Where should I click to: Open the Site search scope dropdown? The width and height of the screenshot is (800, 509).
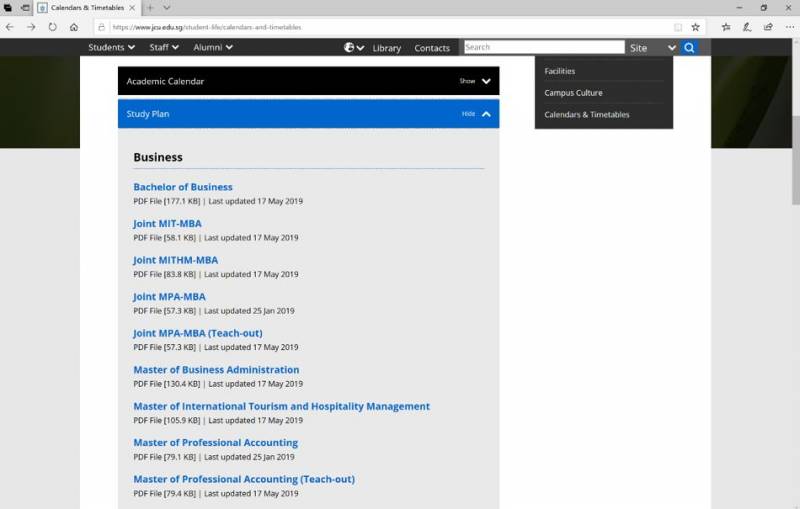point(652,47)
